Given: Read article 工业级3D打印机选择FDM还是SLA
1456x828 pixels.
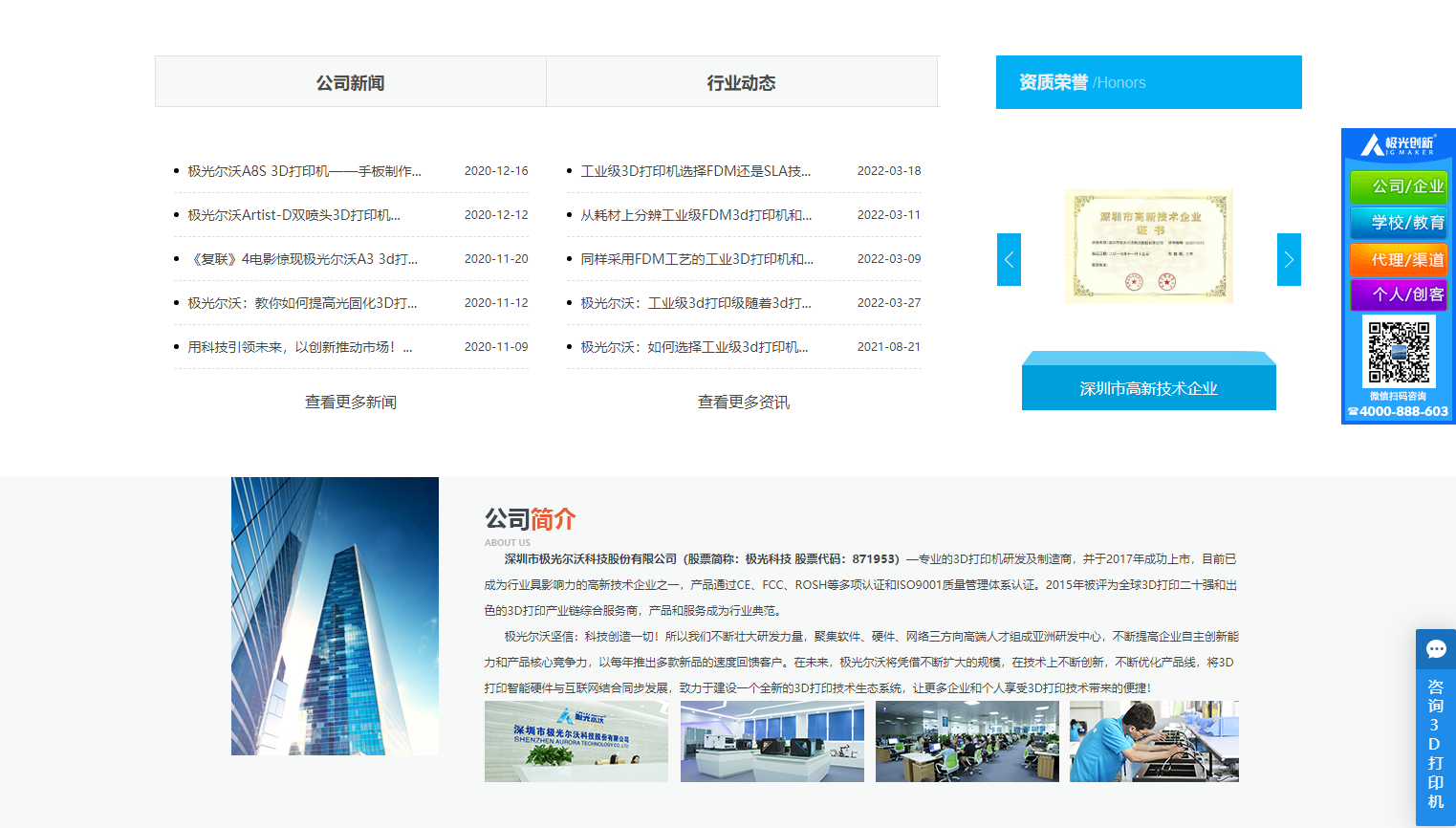Looking at the screenshot, I should [x=695, y=171].
